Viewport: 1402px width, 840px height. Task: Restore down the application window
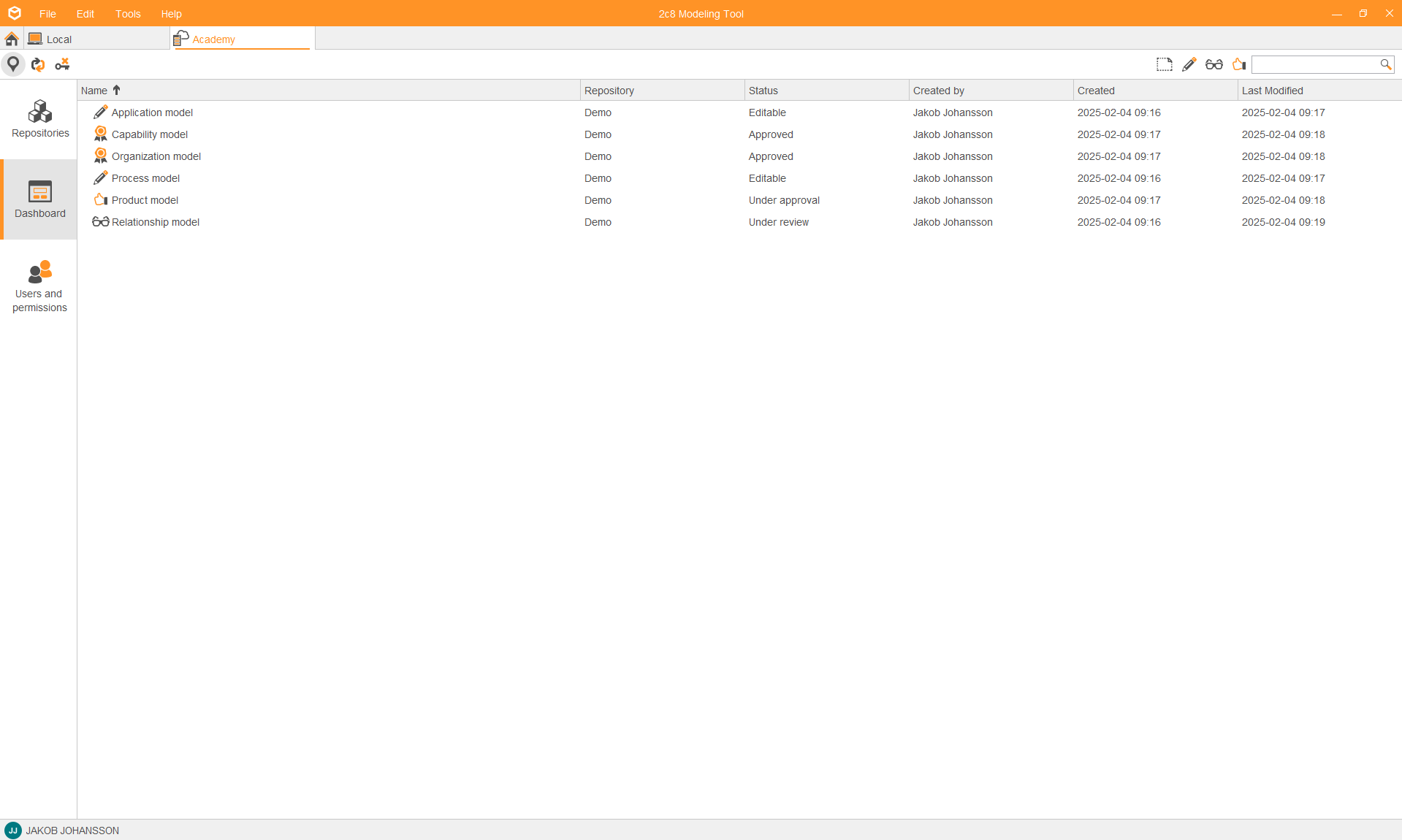coord(1363,14)
